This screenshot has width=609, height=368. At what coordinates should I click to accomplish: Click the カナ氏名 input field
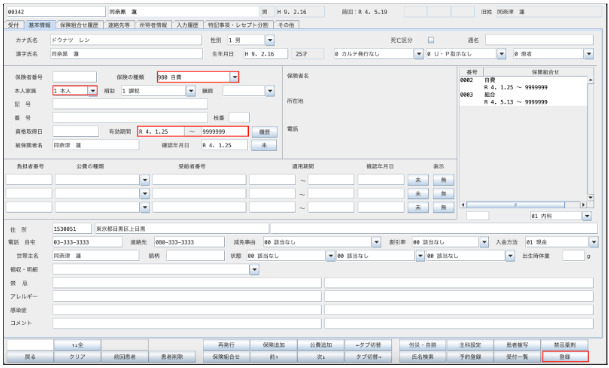(x=126, y=40)
